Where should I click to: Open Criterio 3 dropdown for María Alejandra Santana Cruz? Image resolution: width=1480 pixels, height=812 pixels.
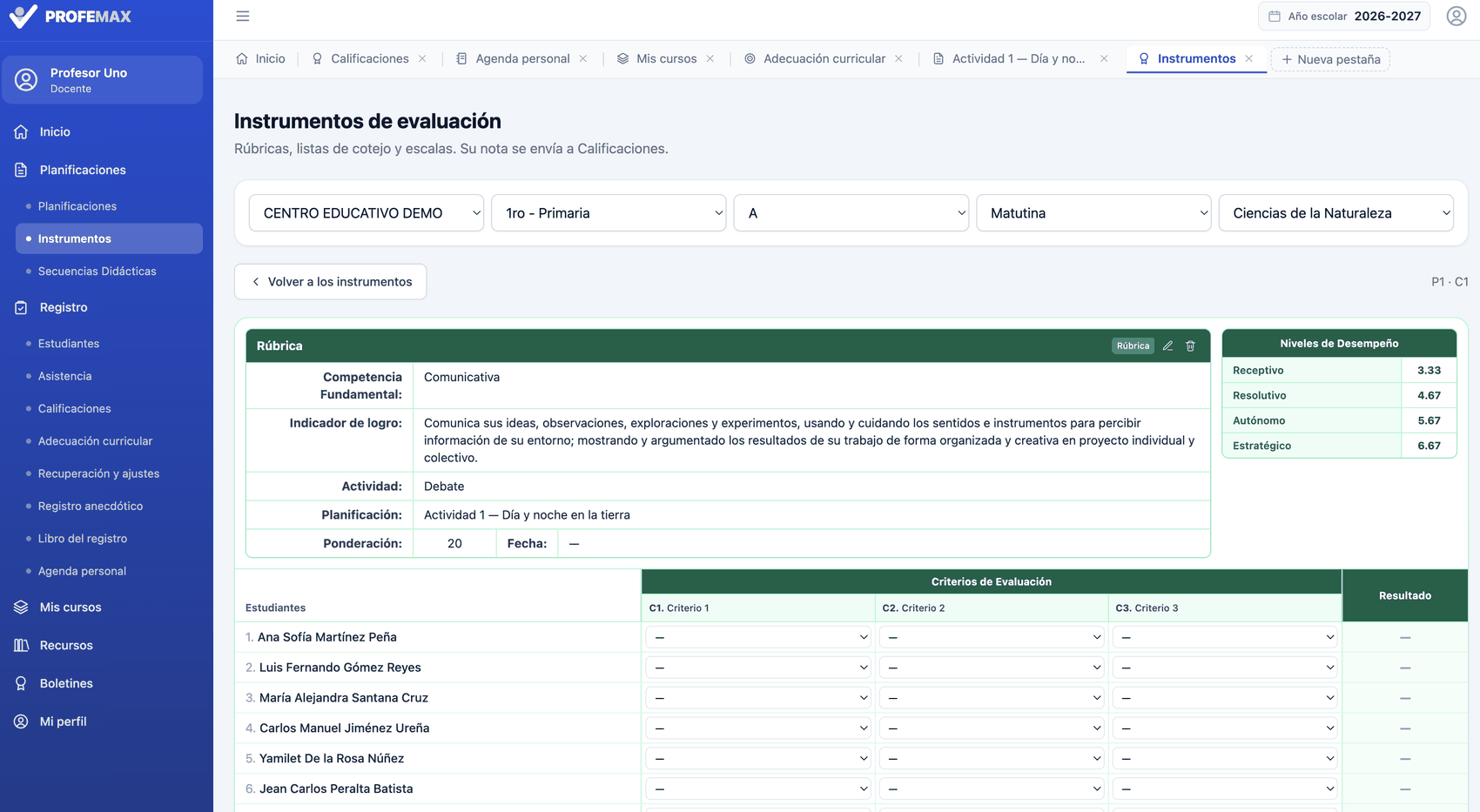(x=1225, y=698)
